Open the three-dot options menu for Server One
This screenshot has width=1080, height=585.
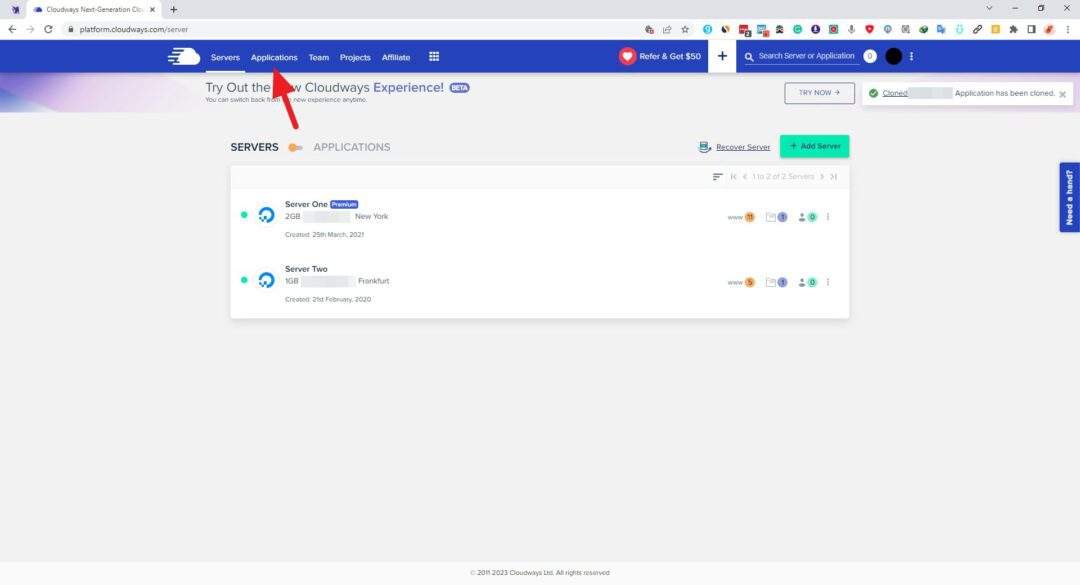point(828,217)
